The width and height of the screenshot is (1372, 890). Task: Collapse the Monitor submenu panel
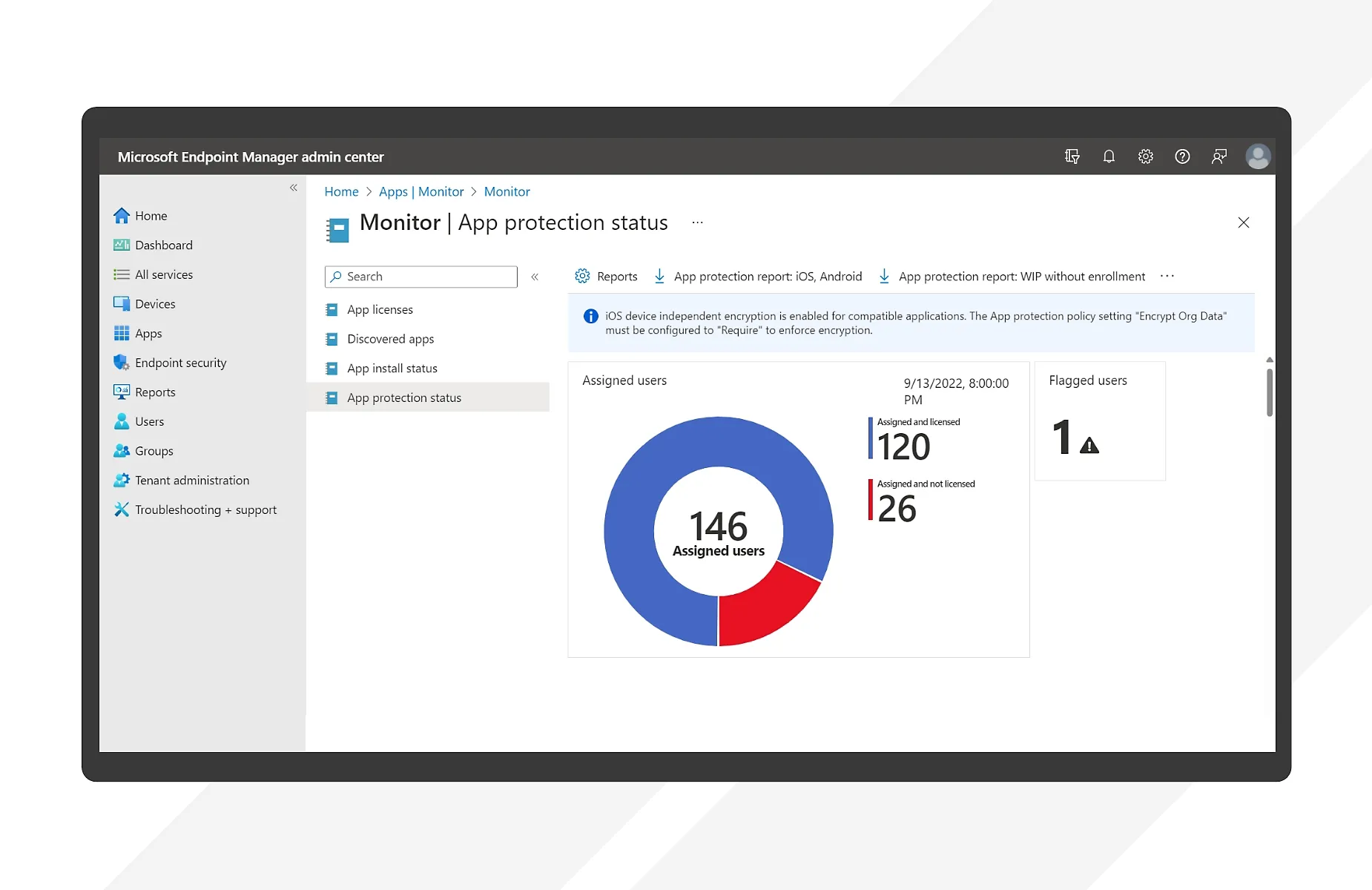tap(535, 277)
